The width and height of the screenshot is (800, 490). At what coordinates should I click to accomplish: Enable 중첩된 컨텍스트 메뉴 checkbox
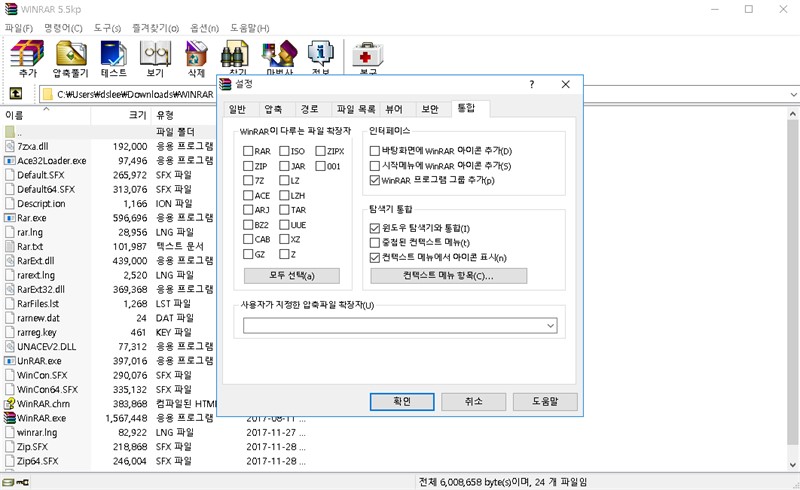[x=374, y=242]
